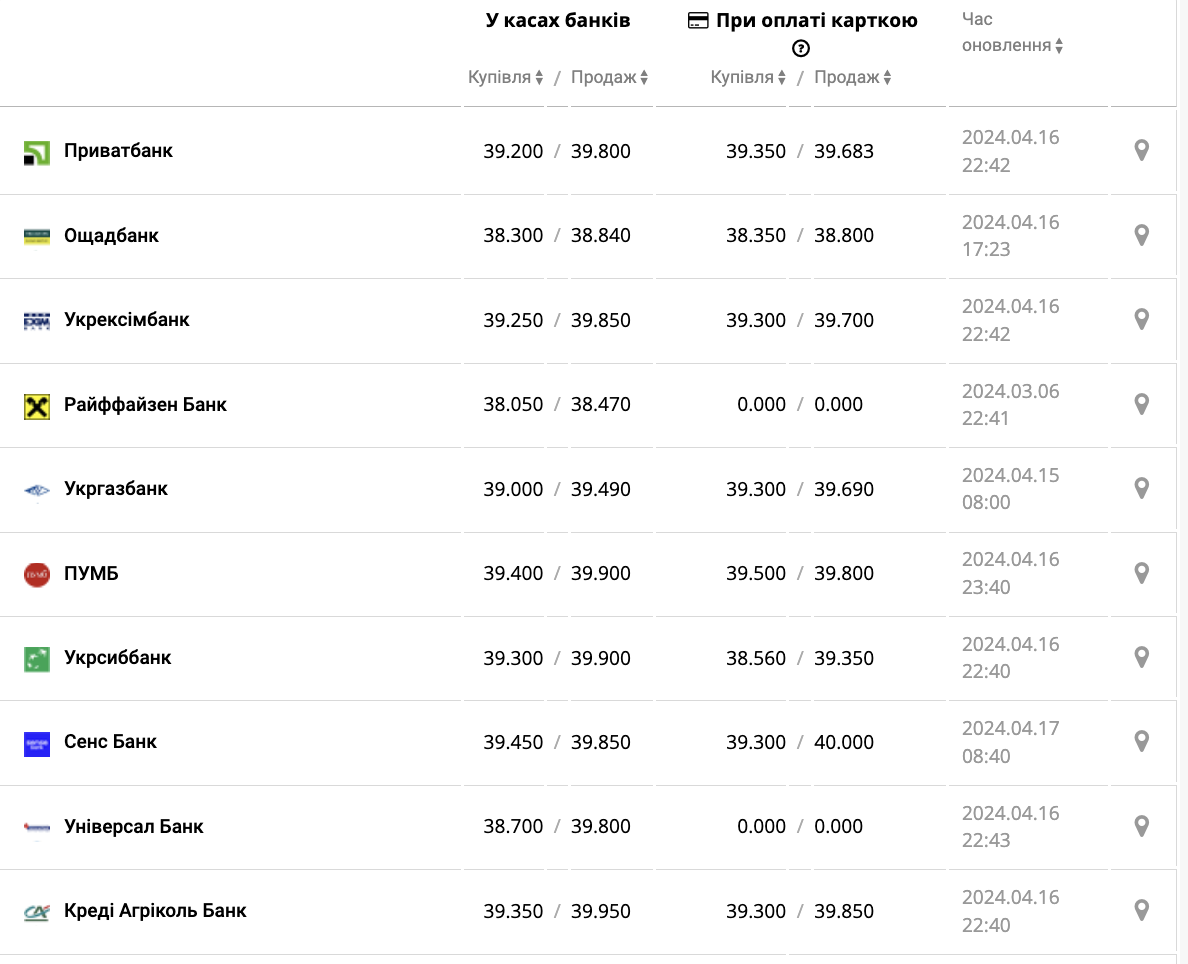Click the Універсал Банк name

134,827
